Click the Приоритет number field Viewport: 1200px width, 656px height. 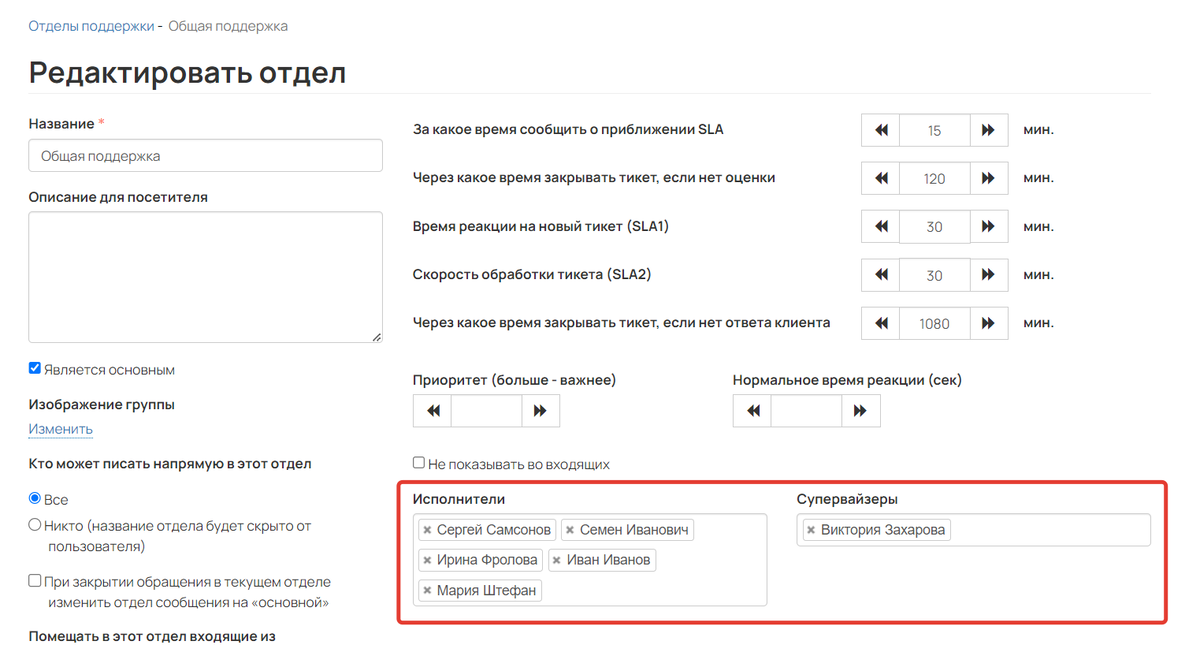(x=487, y=411)
